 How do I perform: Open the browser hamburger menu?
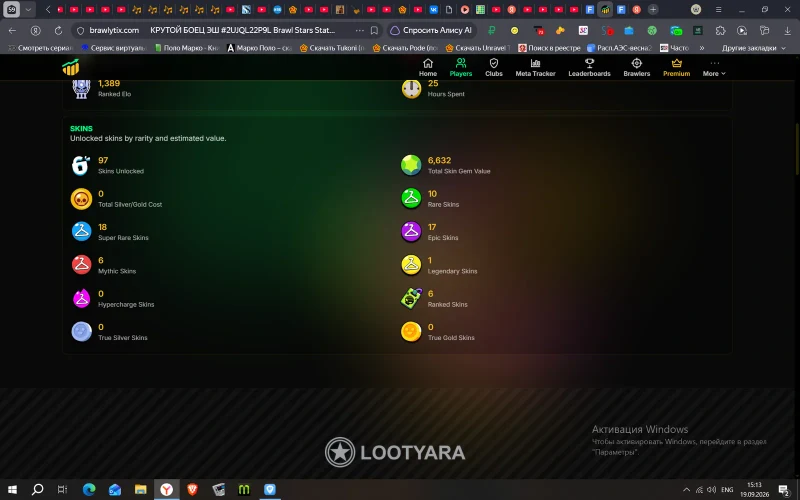pyautogui.click(x=718, y=9)
